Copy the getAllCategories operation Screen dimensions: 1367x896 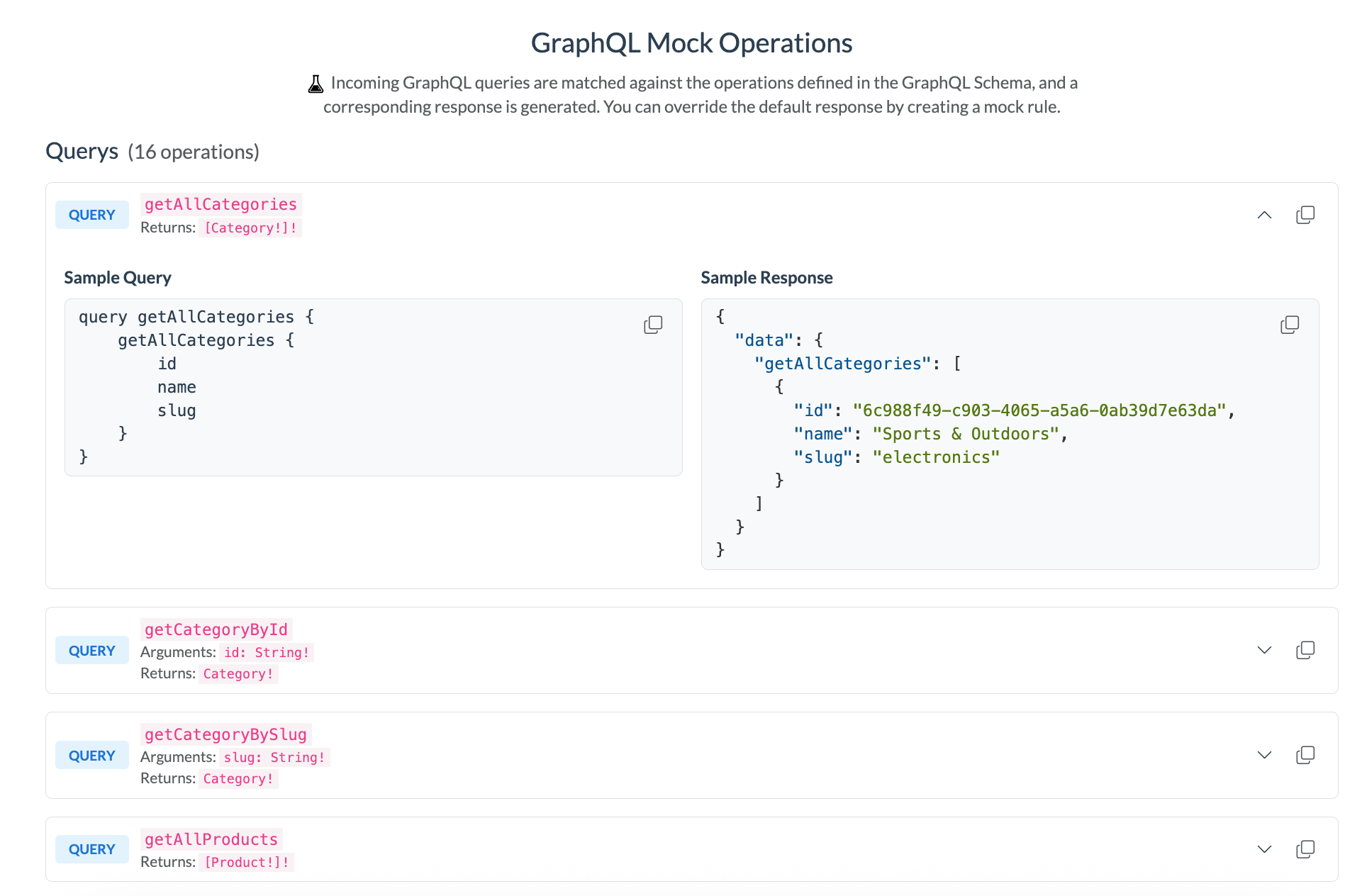click(x=1306, y=214)
